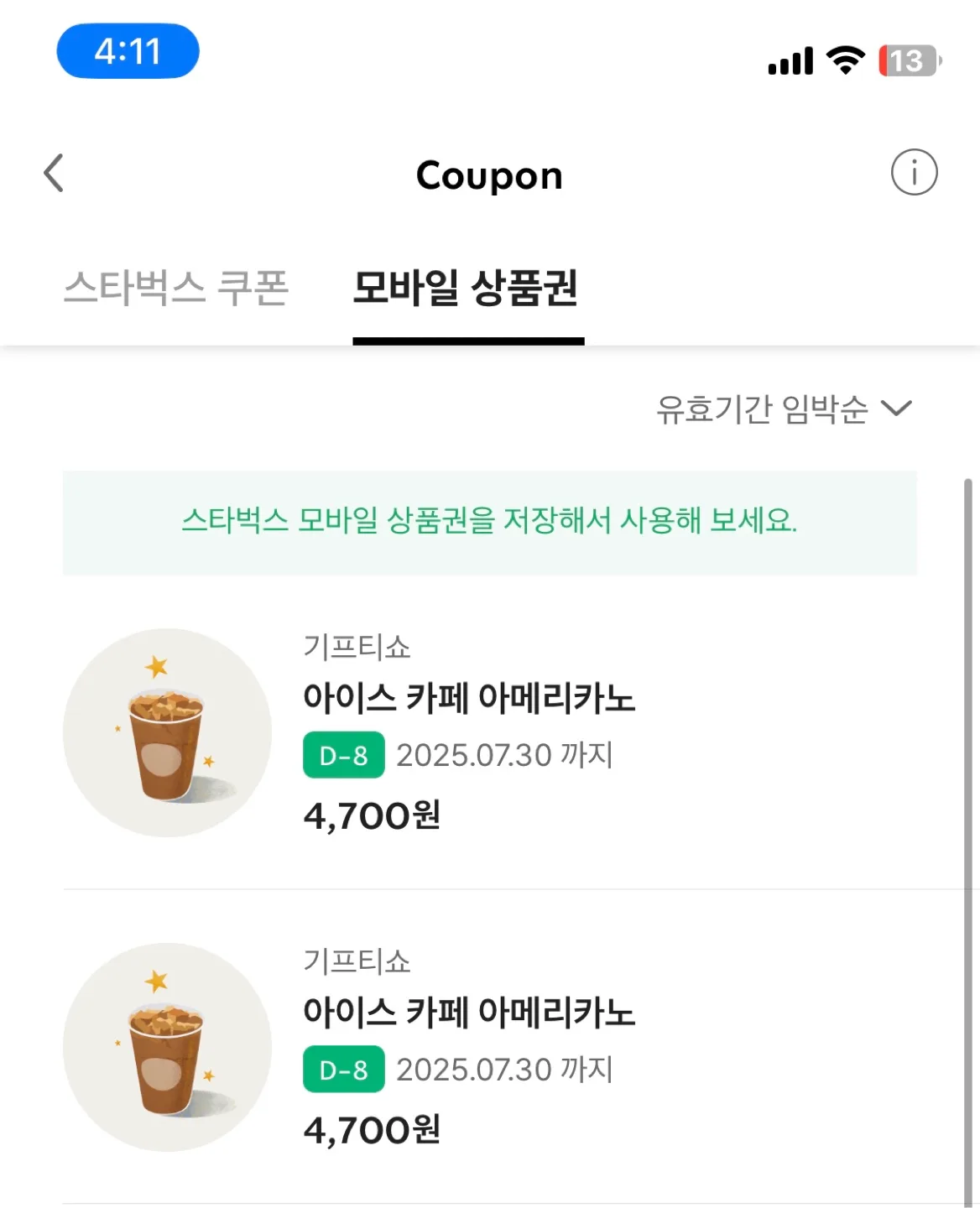Select the 모바일 상품권 tab
Viewport: 980px width, 1208px height.
coord(467,288)
